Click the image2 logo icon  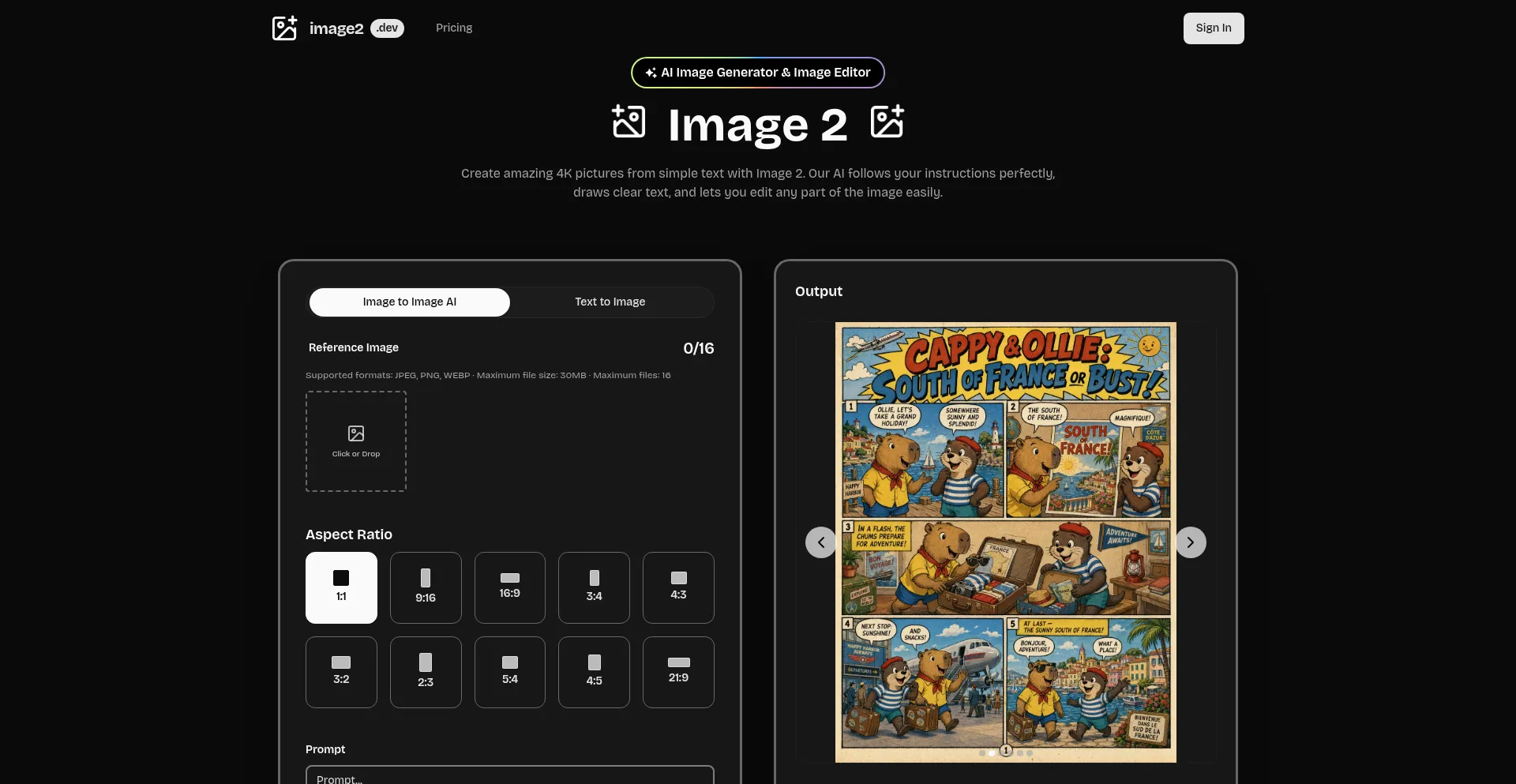pyautogui.click(x=284, y=28)
